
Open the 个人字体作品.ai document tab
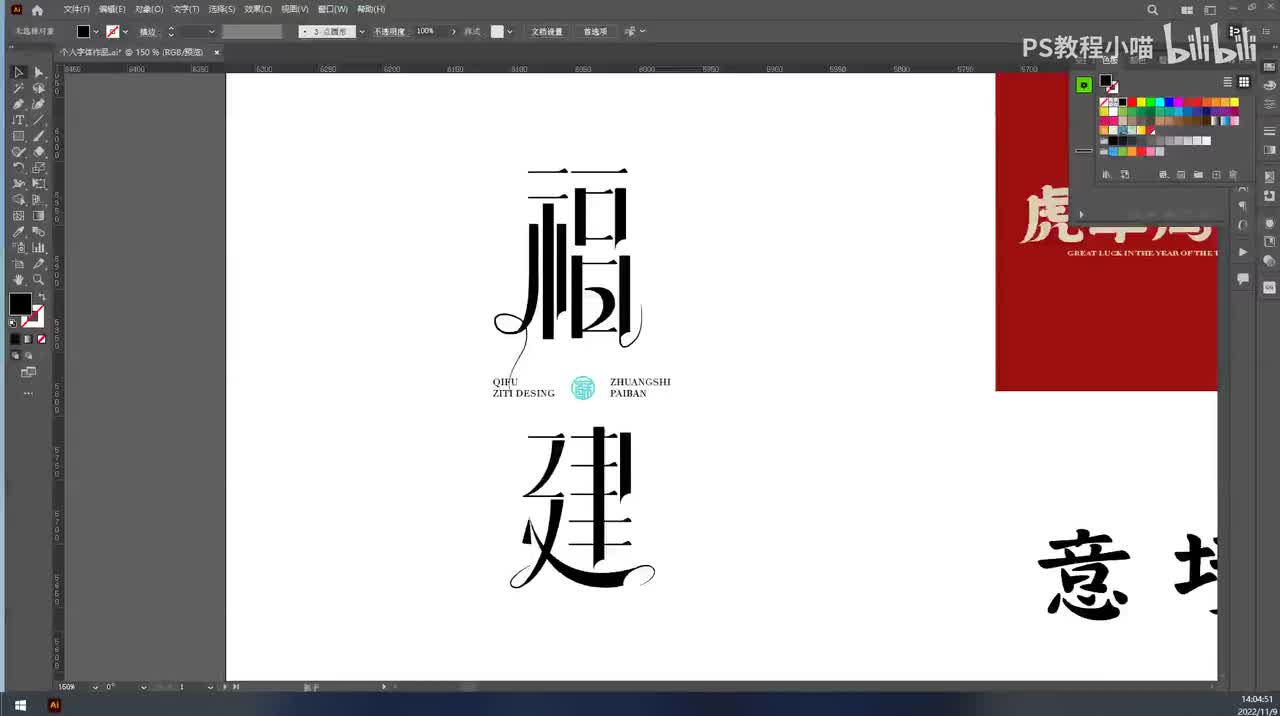coord(131,52)
